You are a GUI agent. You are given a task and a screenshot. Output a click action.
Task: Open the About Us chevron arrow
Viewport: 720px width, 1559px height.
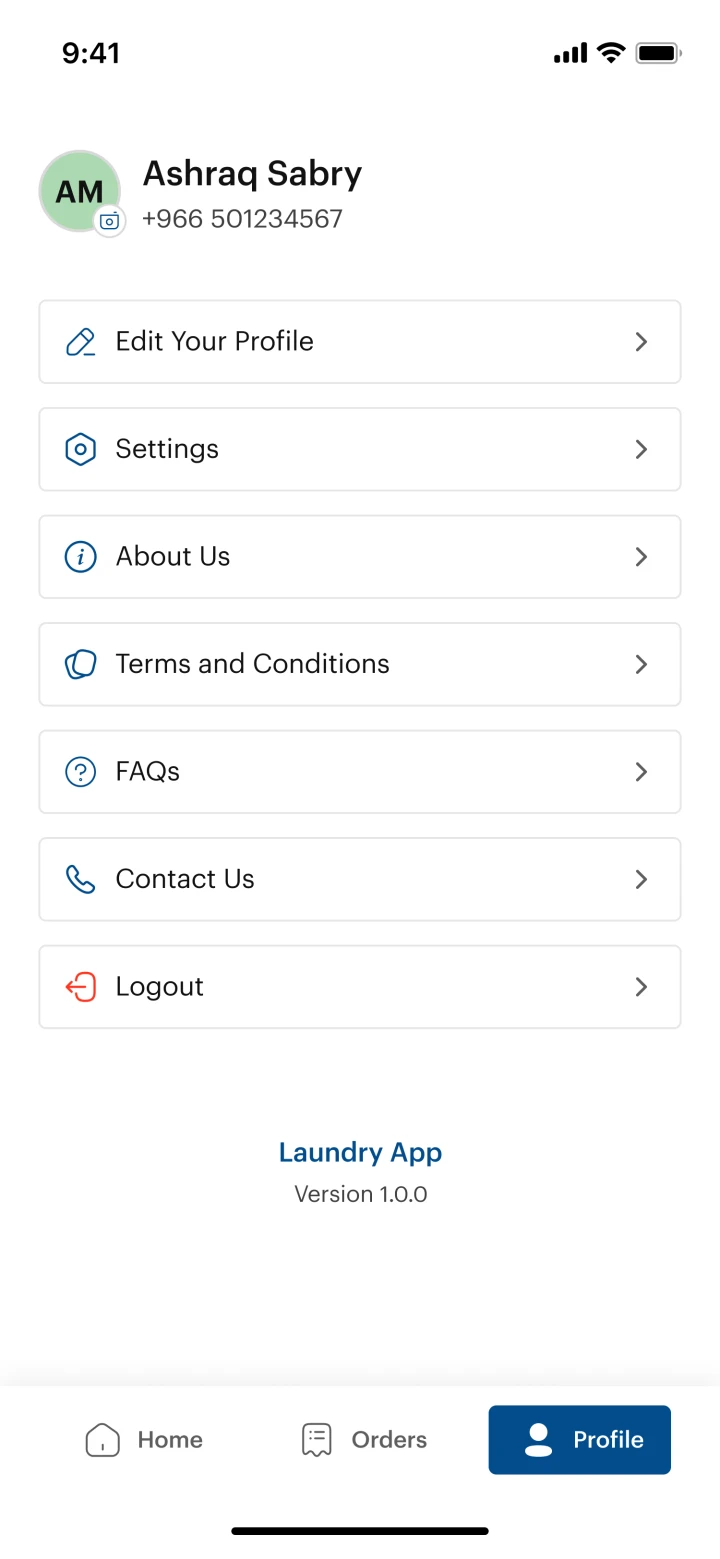(642, 557)
